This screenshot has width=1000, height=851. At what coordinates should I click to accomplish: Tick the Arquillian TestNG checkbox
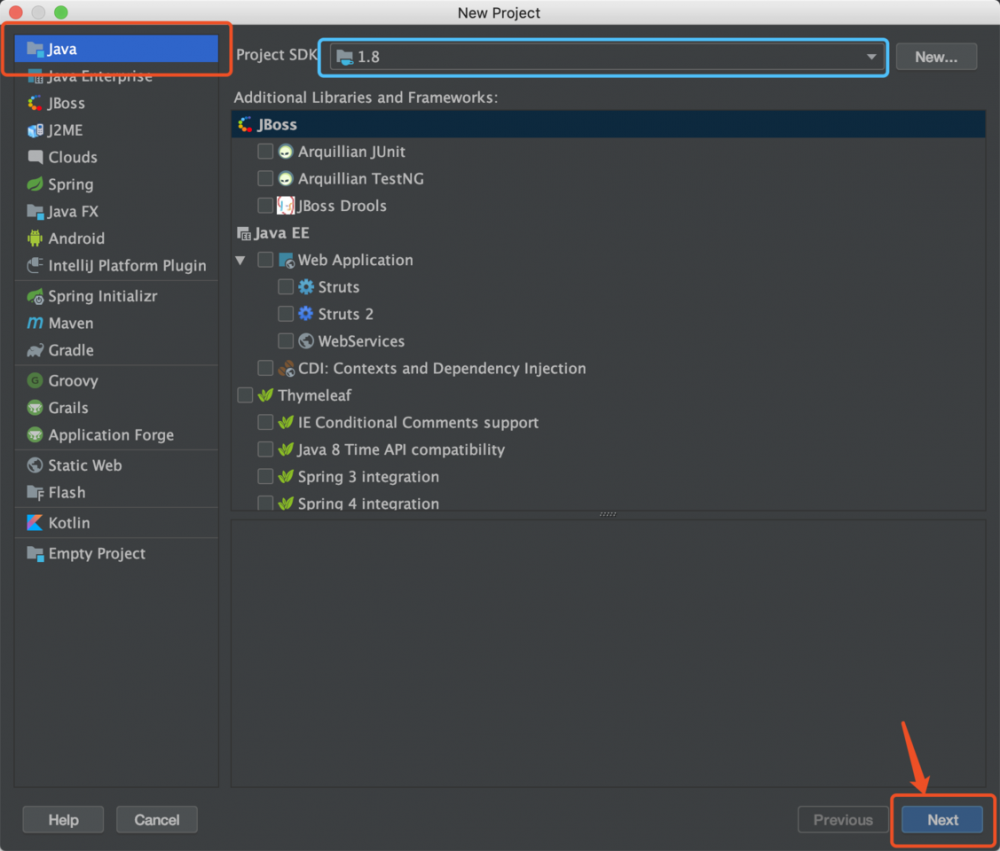coord(265,178)
